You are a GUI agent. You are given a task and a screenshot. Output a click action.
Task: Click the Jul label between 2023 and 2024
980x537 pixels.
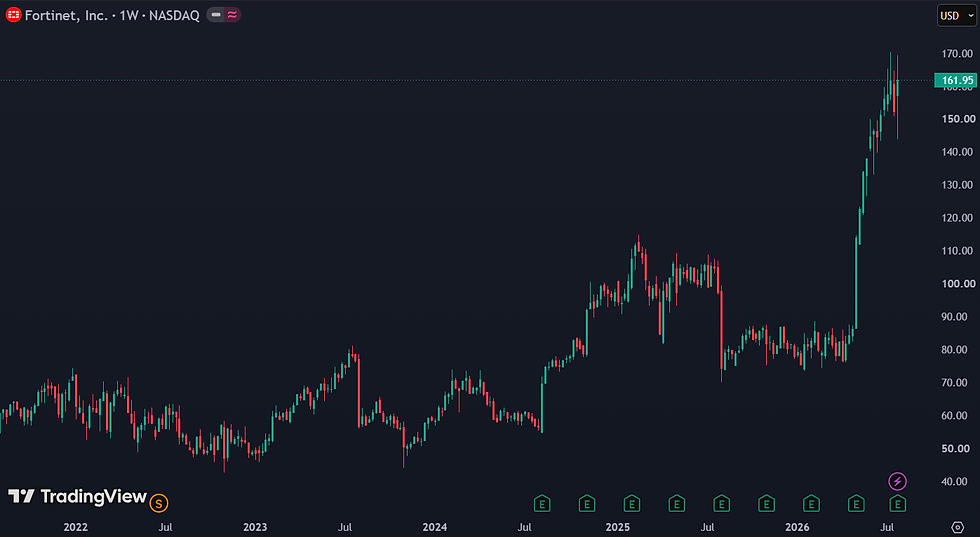345,528
